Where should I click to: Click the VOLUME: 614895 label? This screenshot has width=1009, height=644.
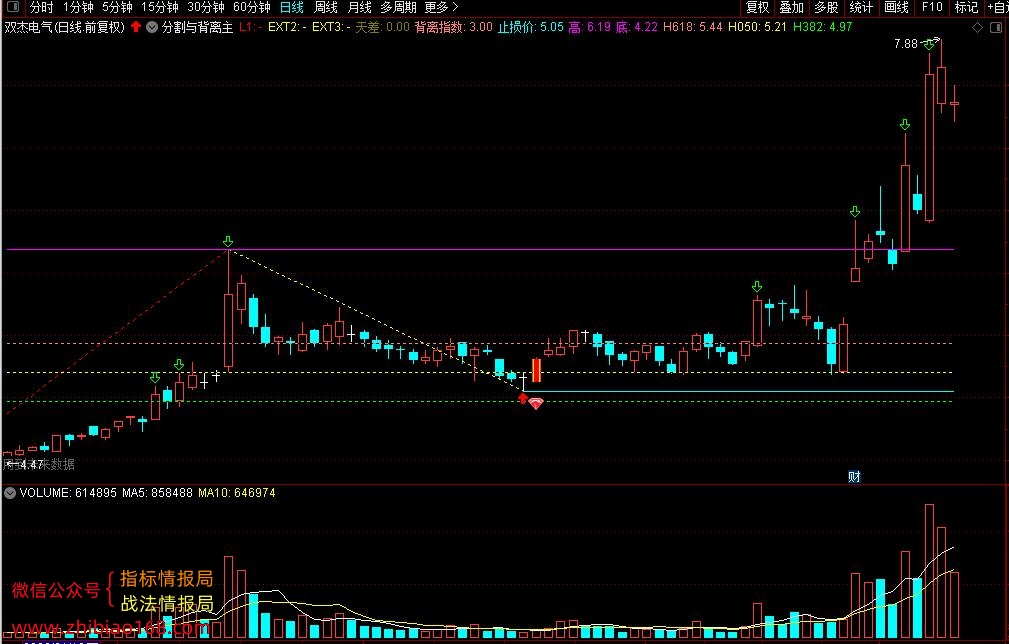[68, 493]
